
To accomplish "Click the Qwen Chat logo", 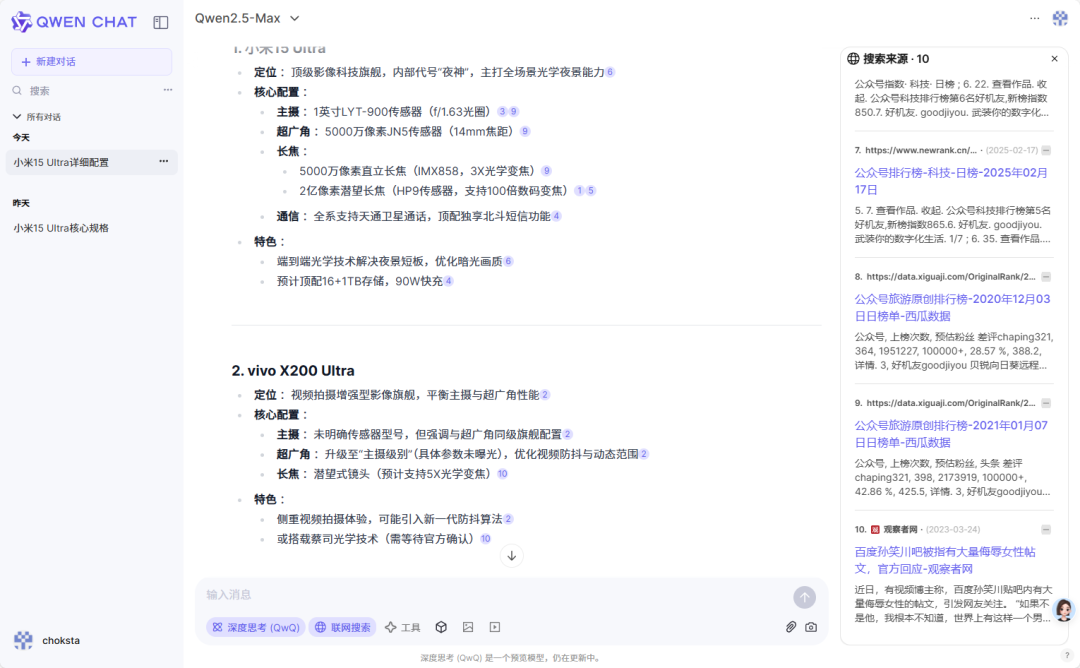I will pos(74,22).
